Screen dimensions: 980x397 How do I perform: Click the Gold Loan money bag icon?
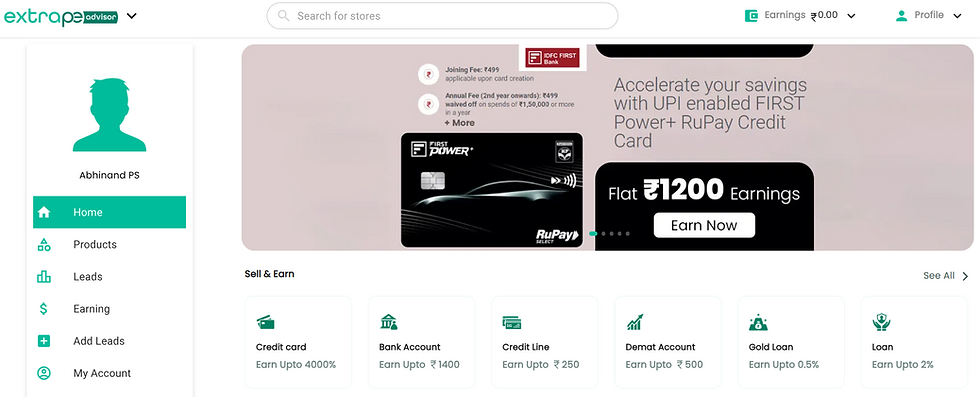tap(758, 323)
